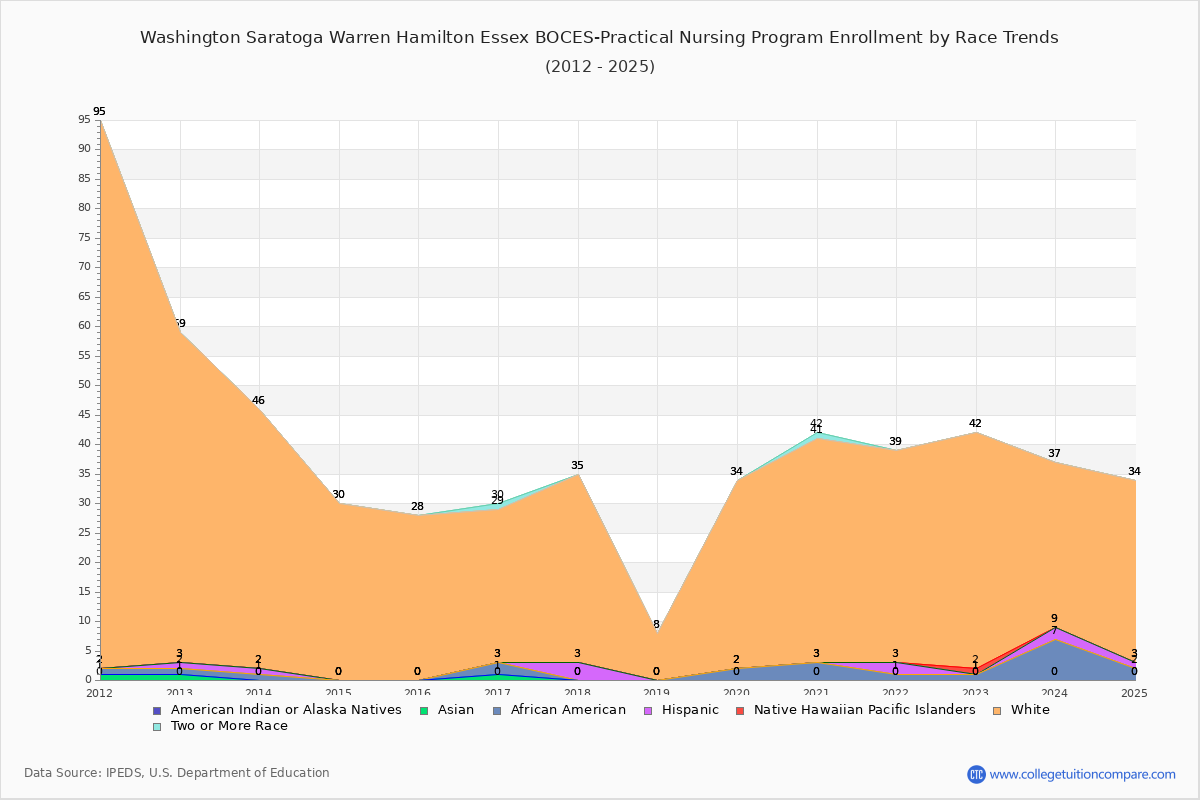The width and height of the screenshot is (1200, 800).
Task: Click the purple Hispanic legend marker
Action: (x=649, y=711)
